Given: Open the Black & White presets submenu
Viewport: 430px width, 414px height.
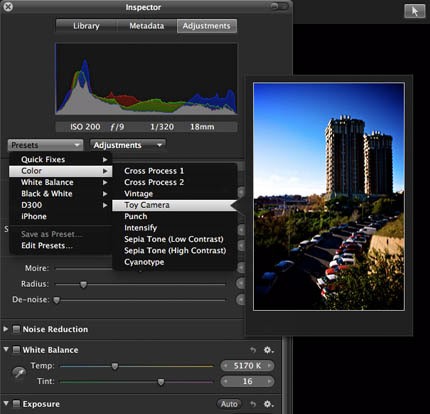Looking at the screenshot, I should 61,194.
